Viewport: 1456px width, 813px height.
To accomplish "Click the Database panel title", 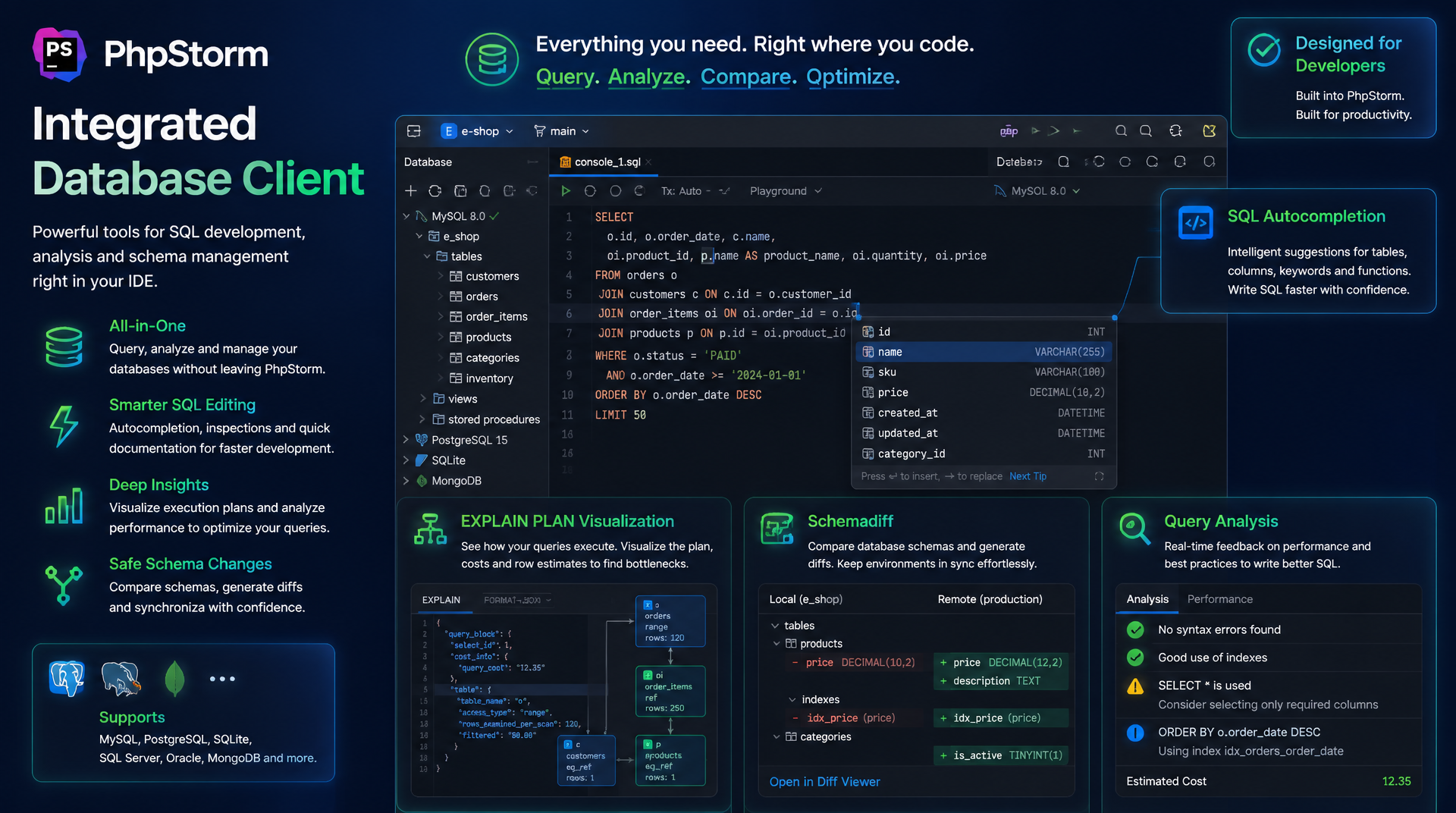I will click(428, 162).
